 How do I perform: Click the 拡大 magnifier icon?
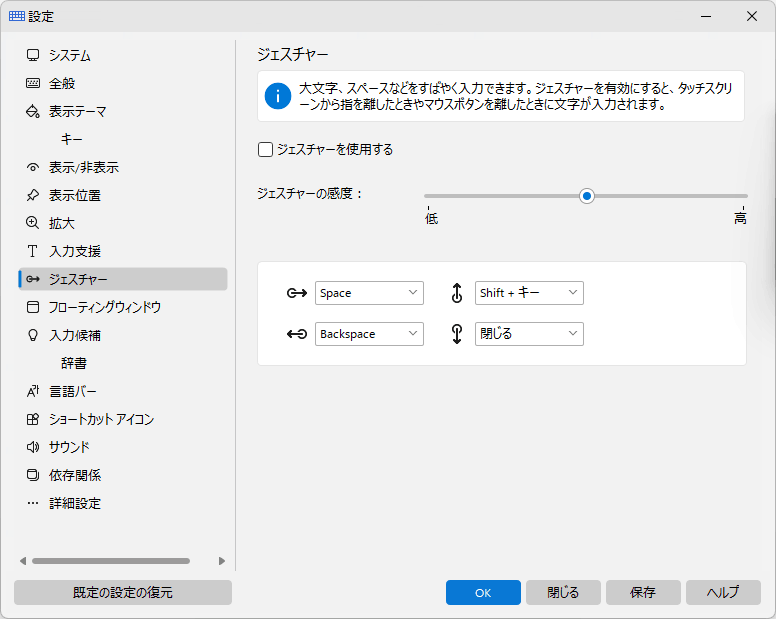point(33,223)
